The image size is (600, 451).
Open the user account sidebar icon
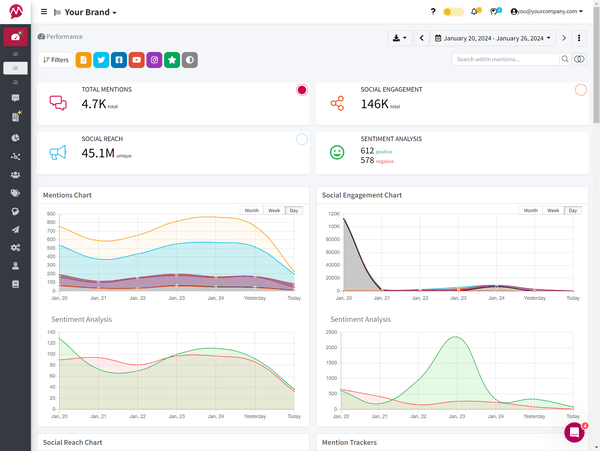15,266
